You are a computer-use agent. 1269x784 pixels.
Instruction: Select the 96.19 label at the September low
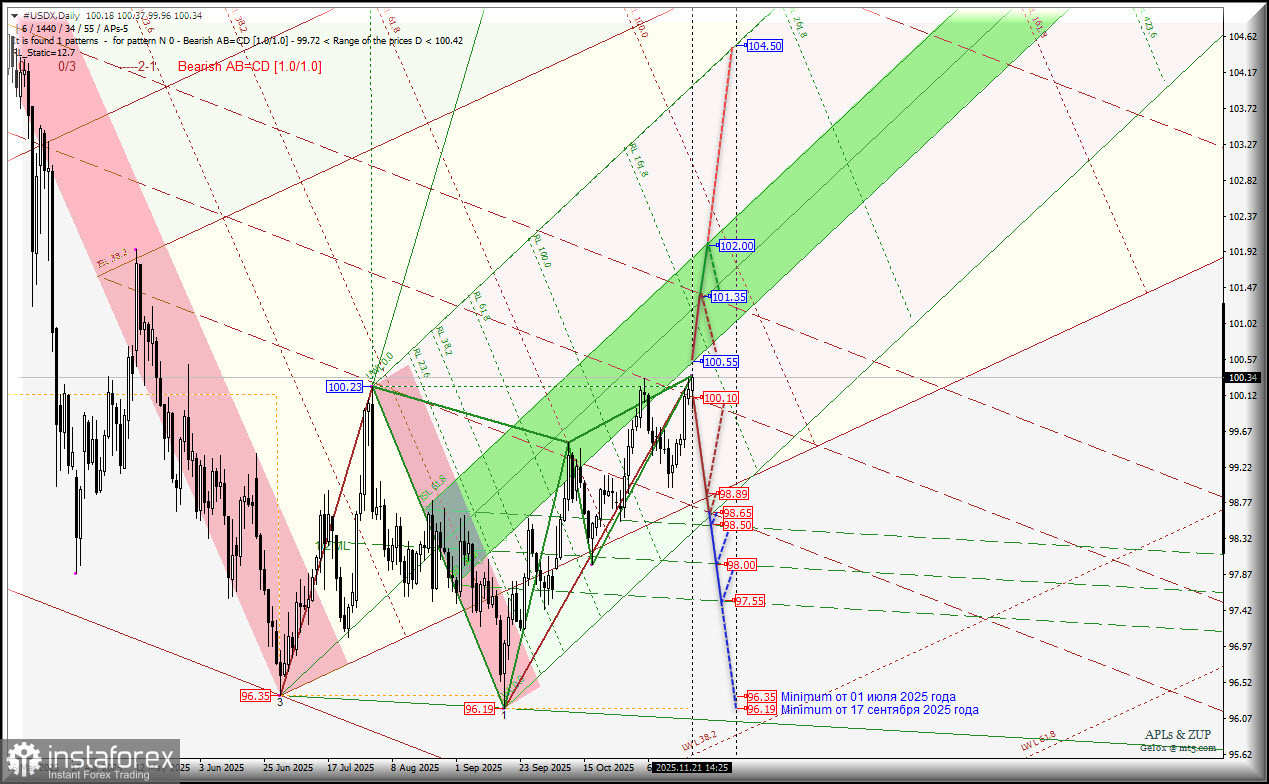point(479,709)
